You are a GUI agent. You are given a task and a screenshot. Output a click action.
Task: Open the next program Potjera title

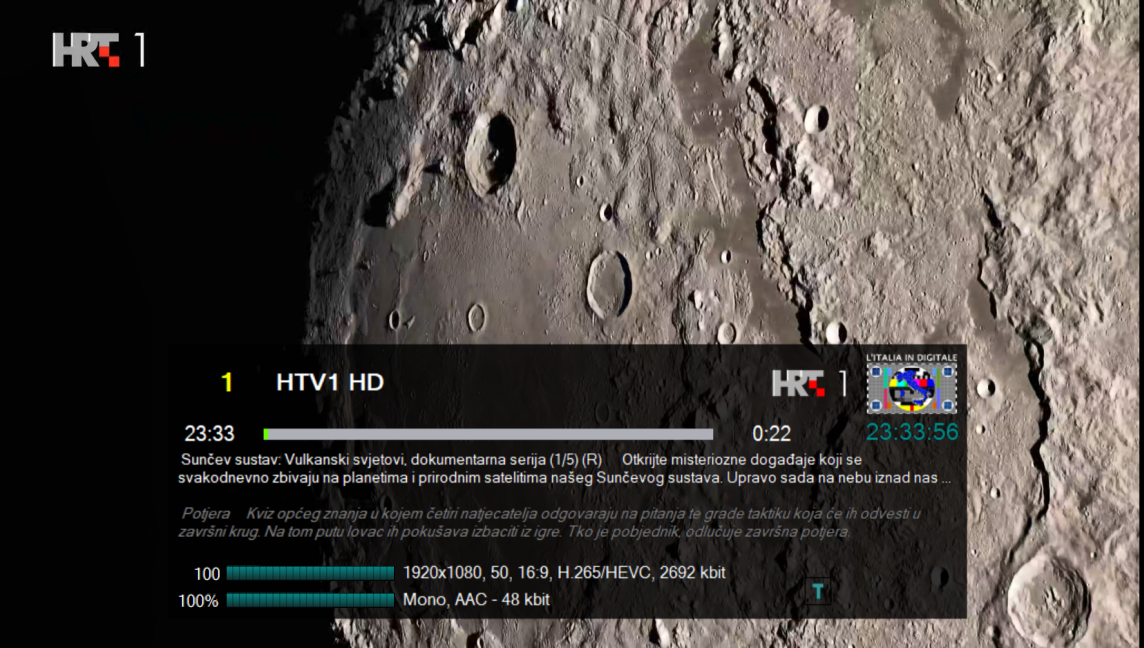pos(206,513)
